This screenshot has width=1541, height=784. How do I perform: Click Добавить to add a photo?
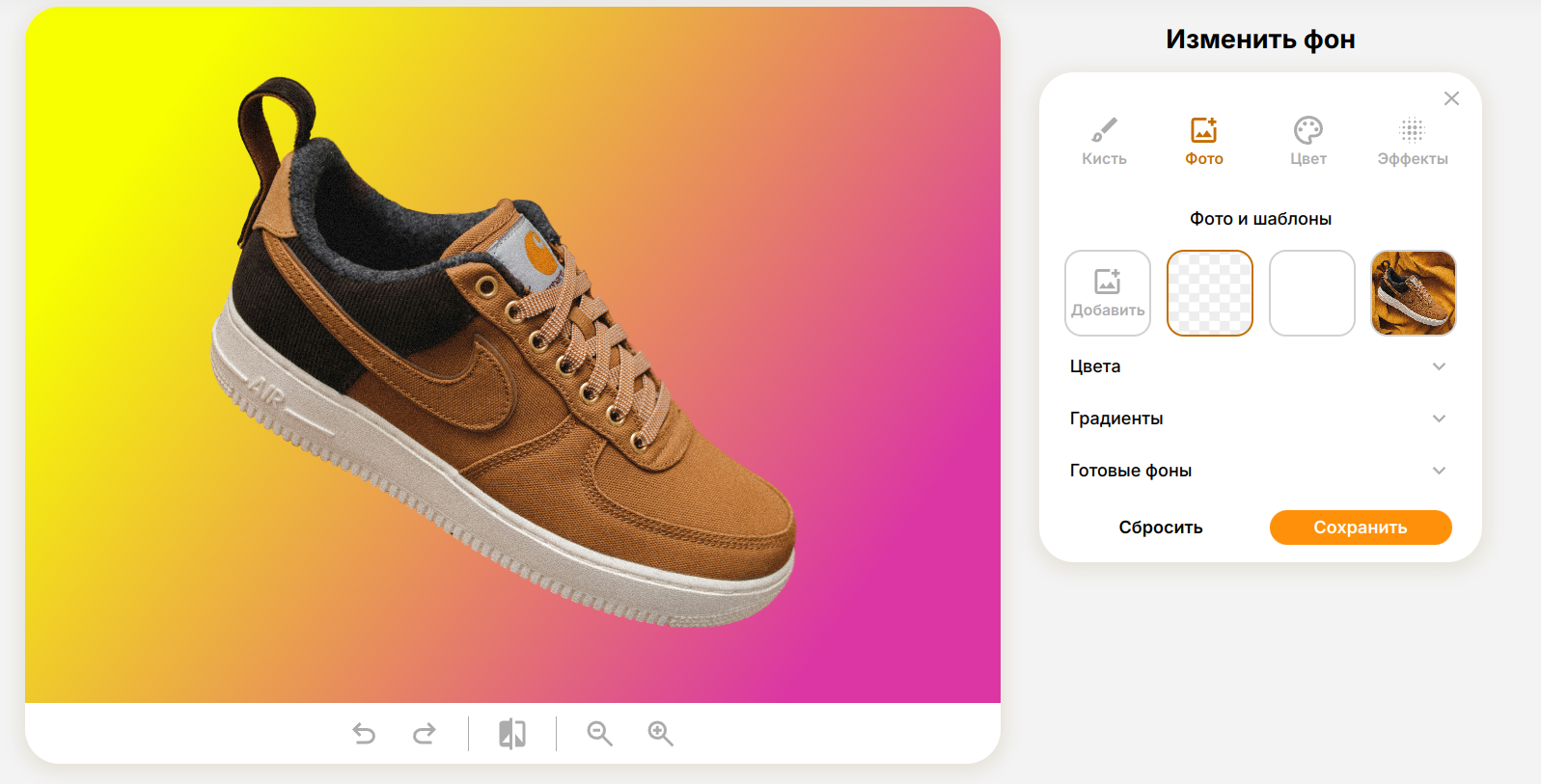(1108, 293)
